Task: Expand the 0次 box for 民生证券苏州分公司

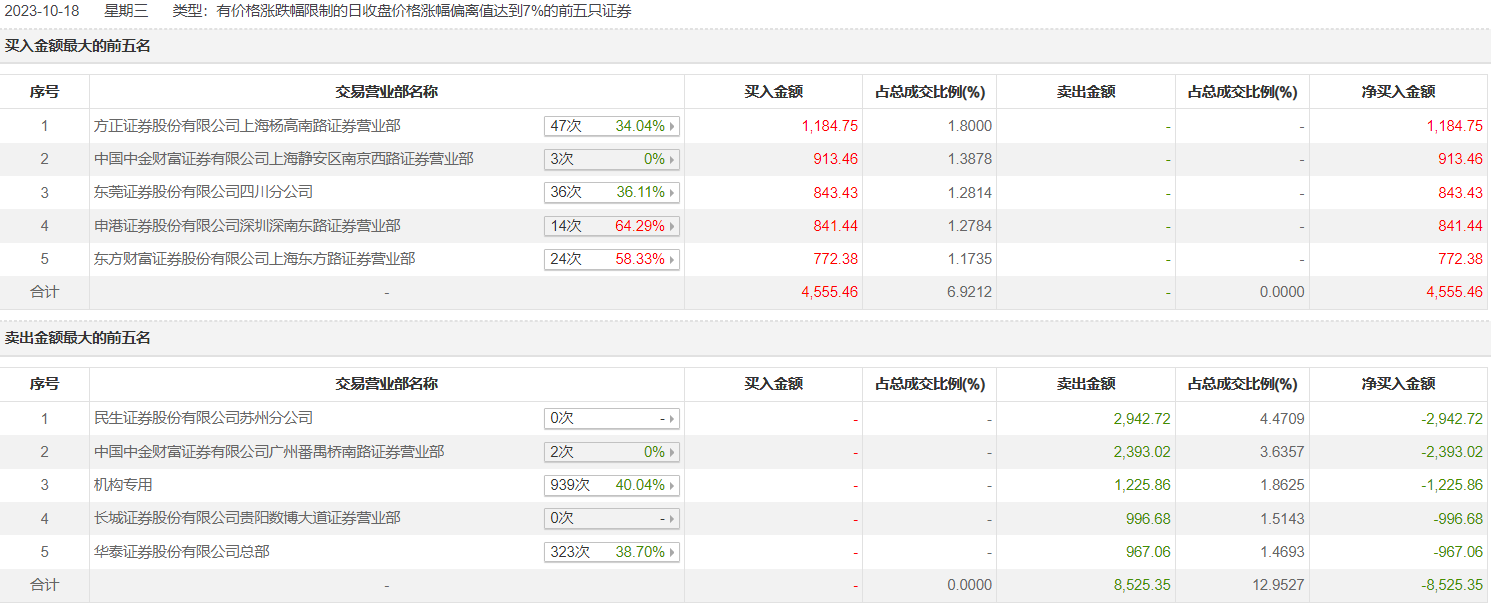Action: [611, 418]
